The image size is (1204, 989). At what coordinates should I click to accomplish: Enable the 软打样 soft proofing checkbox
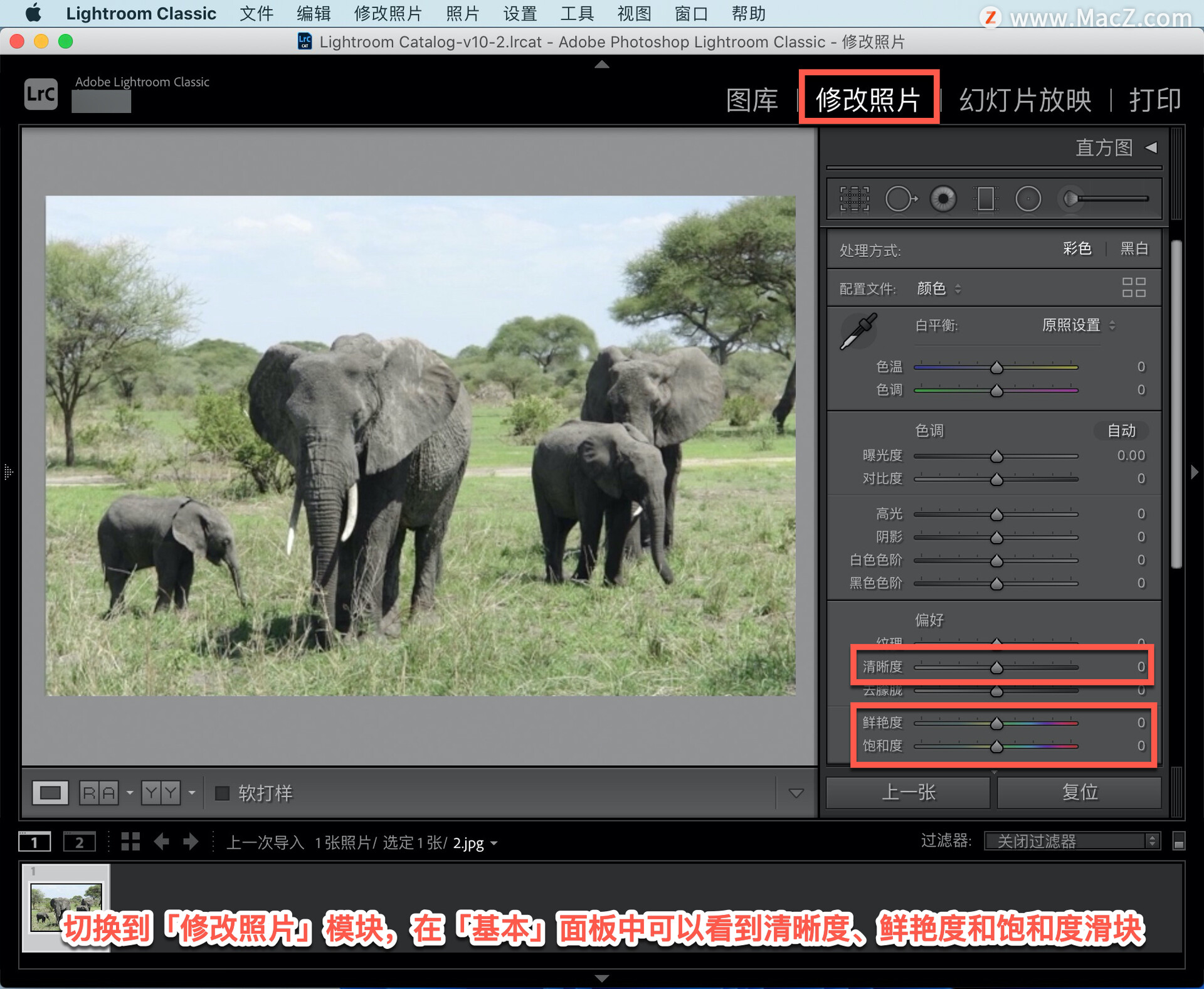click(222, 793)
